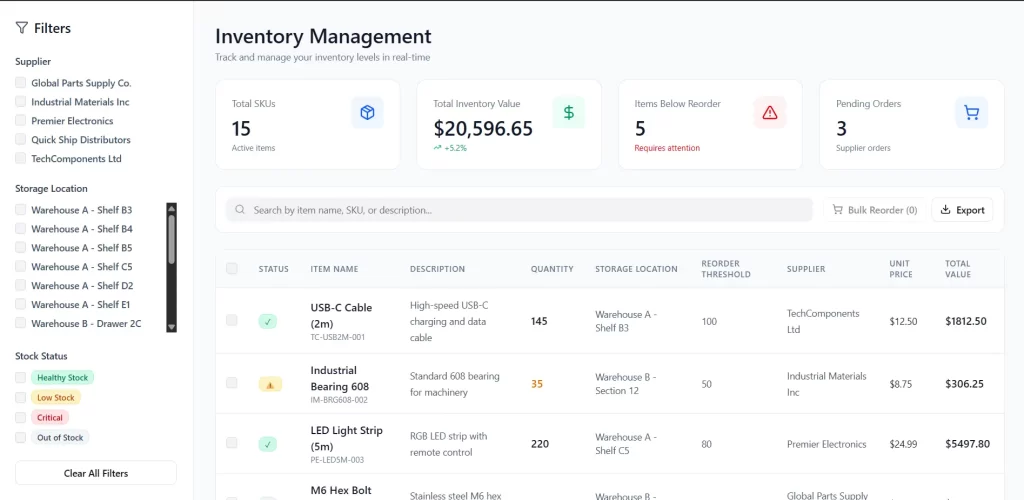Image resolution: width=1024 pixels, height=500 pixels.
Task: Focus the inventory search input field
Action: coord(520,210)
